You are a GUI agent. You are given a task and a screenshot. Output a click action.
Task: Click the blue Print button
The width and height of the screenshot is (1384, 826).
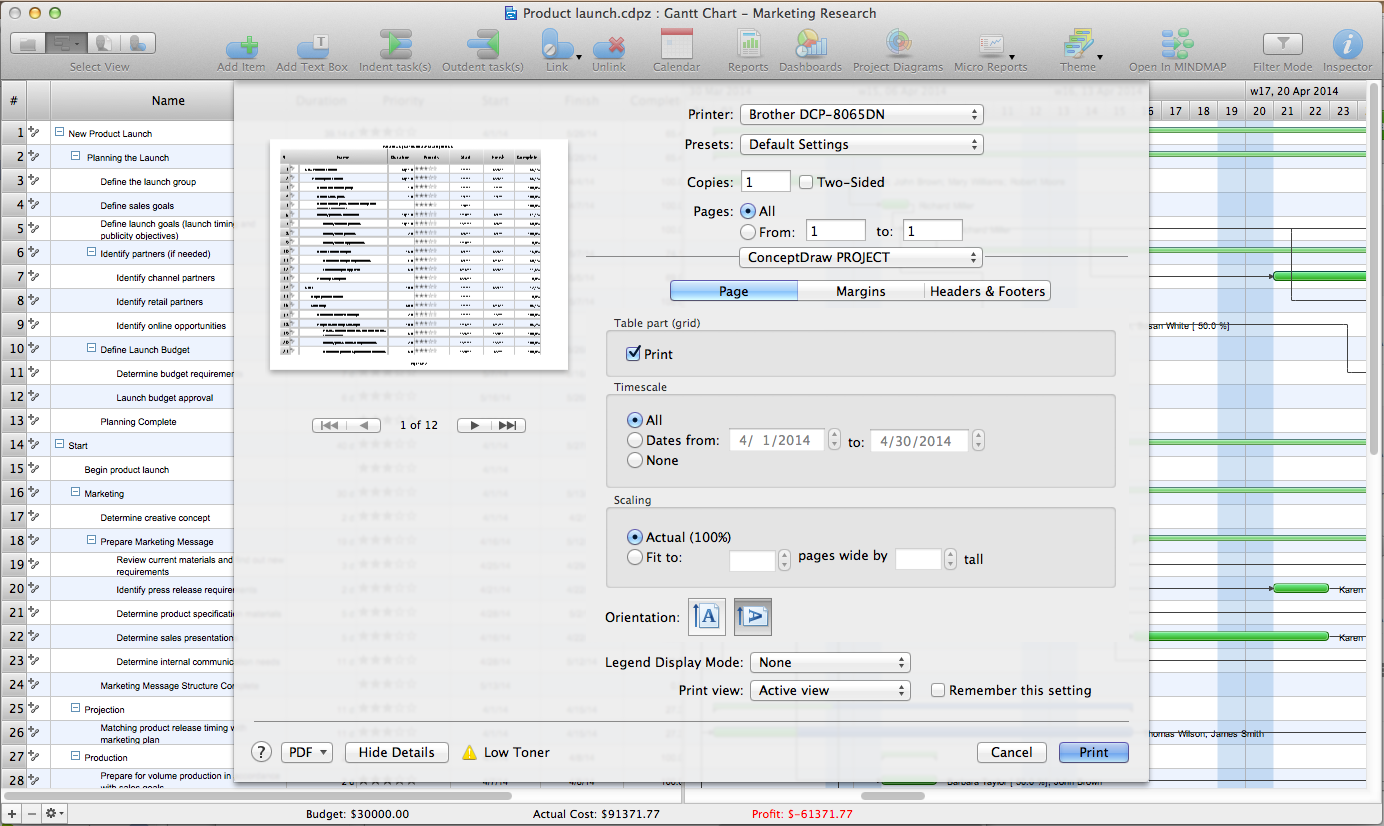[x=1094, y=752]
